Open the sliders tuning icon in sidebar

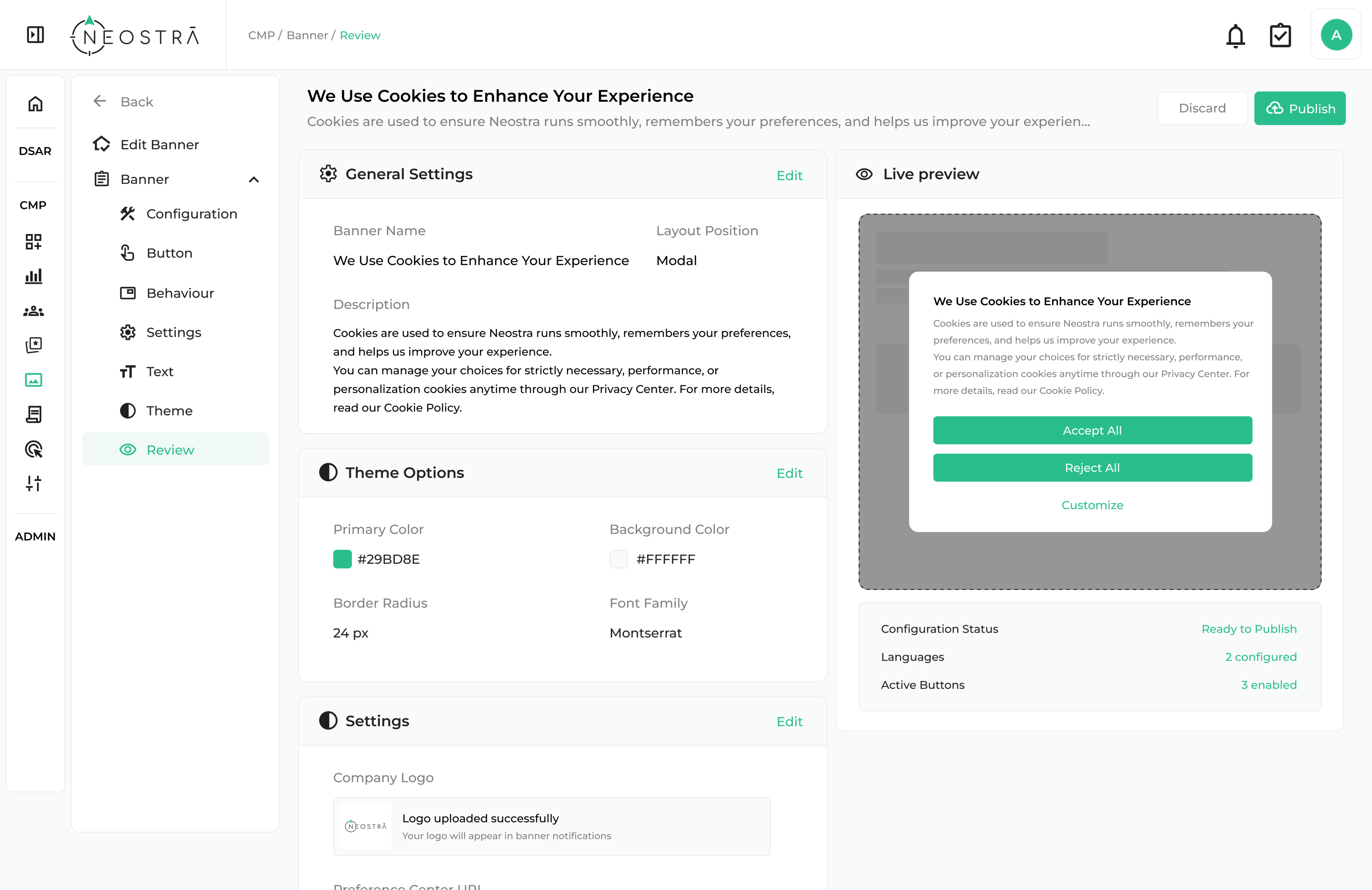[34, 483]
